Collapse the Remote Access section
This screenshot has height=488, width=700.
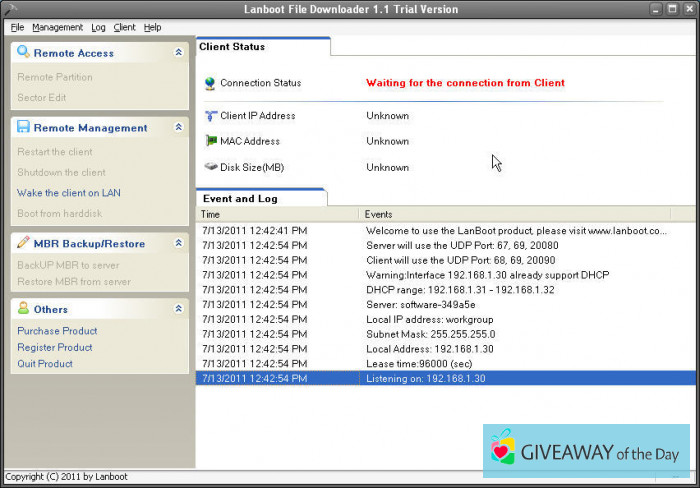pyautogui.click(x=178, y=53)
